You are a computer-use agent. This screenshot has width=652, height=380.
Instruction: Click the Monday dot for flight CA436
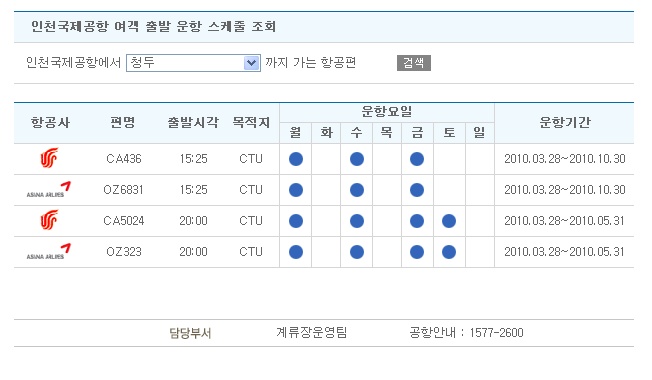point(296,159)
